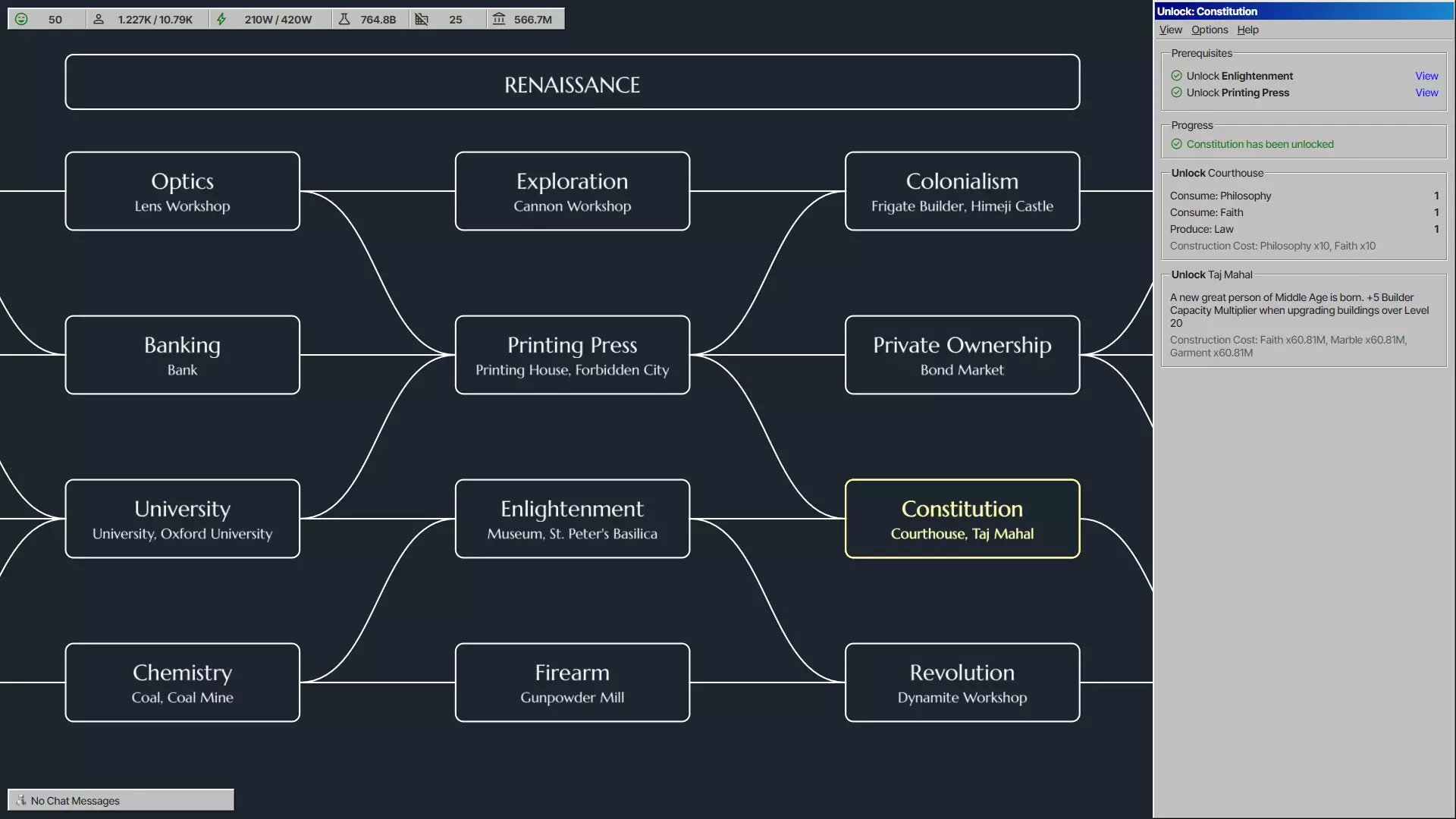Image resolution: width=1456 pixels, height=819 pixels.
Task: Click the Constitution unlocked progress checkmark
Action: click(x=1176, y=144)
